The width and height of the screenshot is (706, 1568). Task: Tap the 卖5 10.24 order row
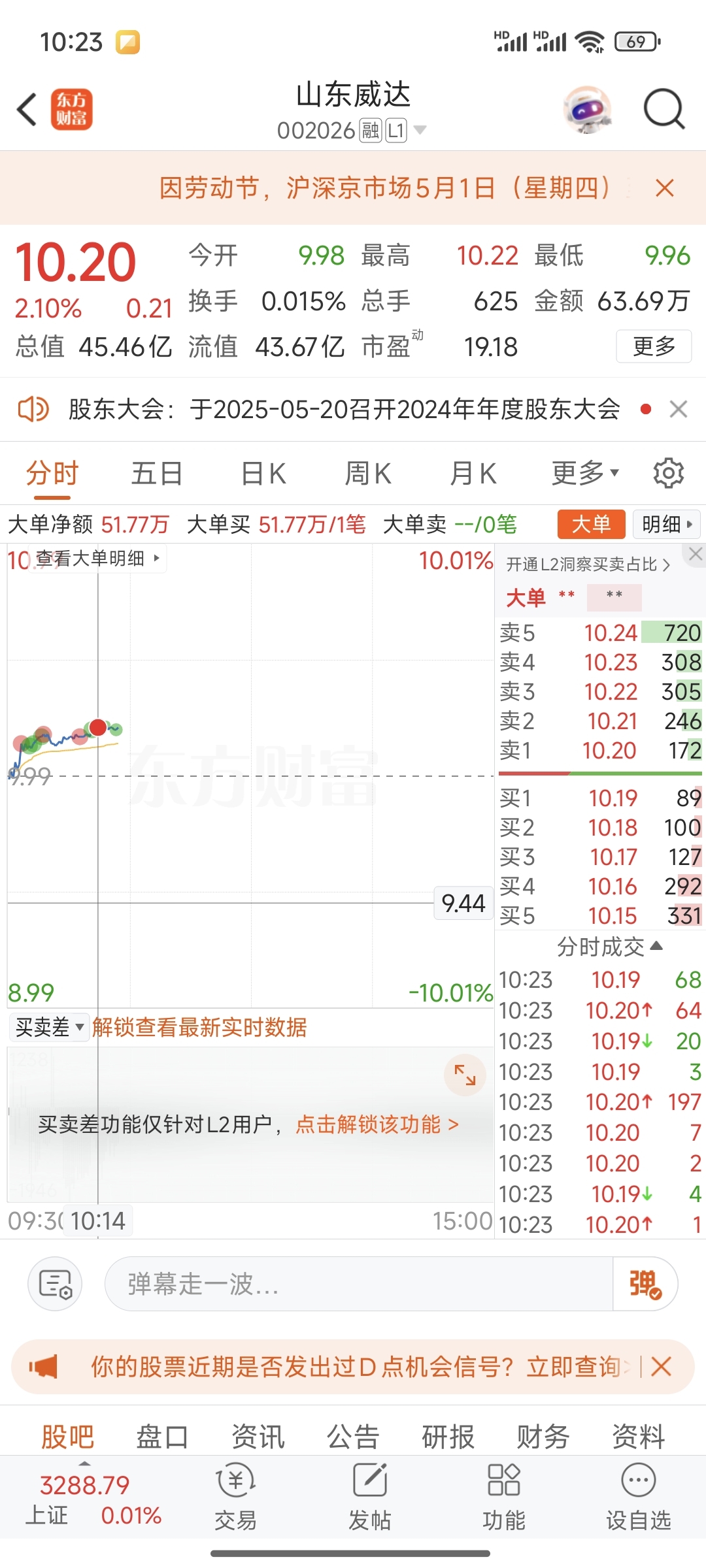(x=600, y=632)
